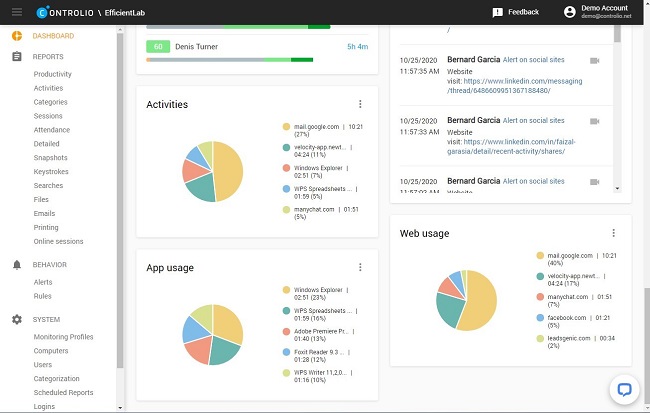
Task: Click video icon on the partially shown third alert
Action: tap(594, 182)
